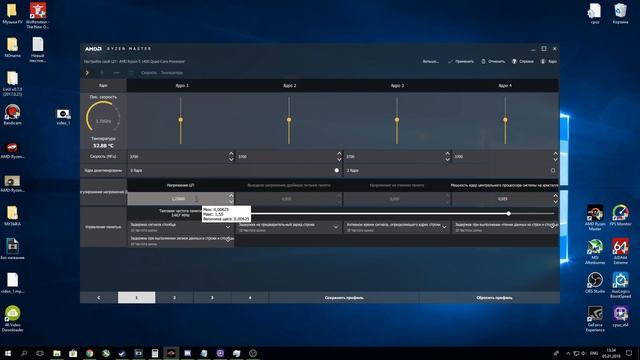Increase SoC power value with up arrow

pos(556,196)
